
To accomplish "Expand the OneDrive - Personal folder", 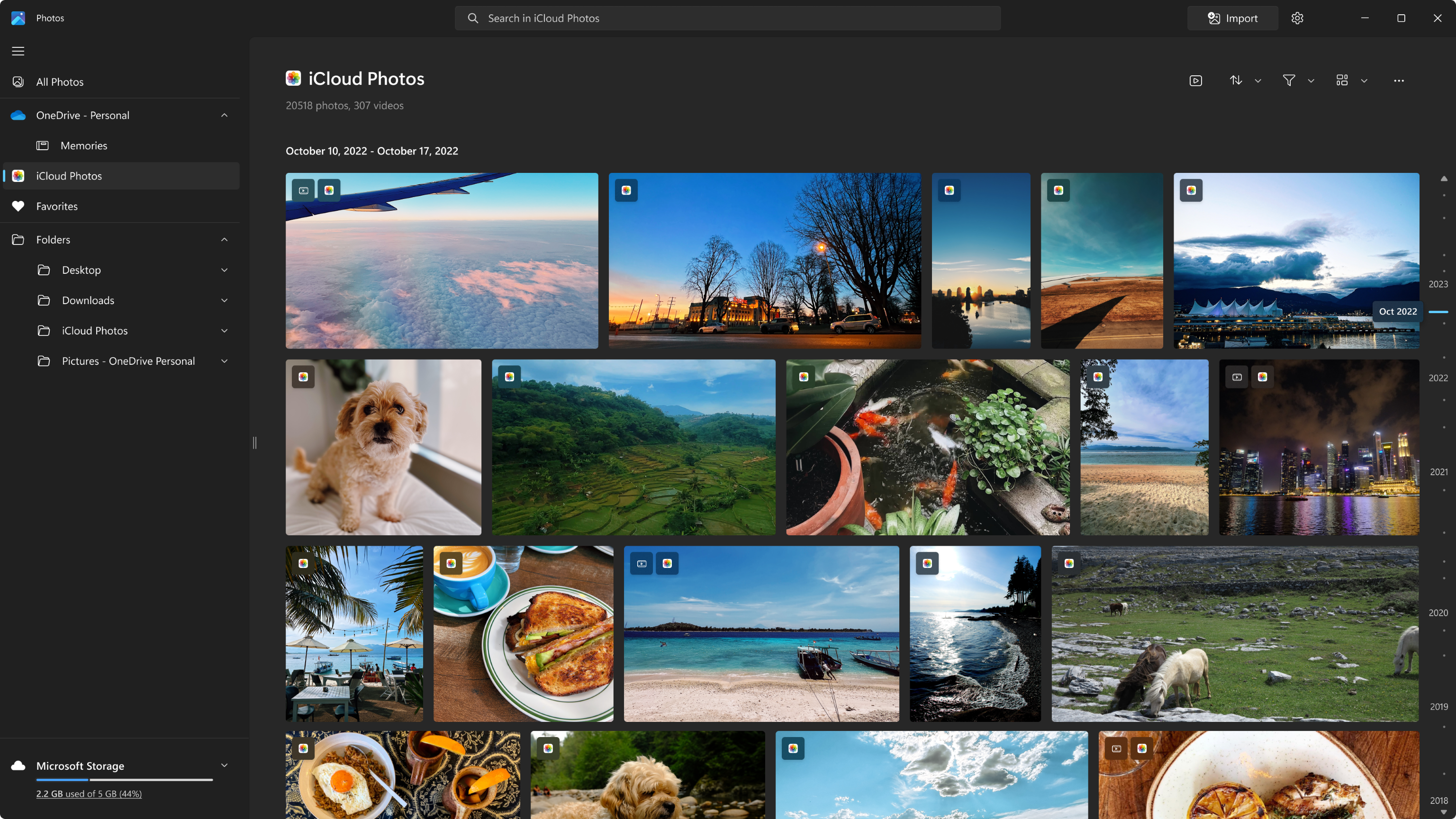I will (x=223, y=114).
